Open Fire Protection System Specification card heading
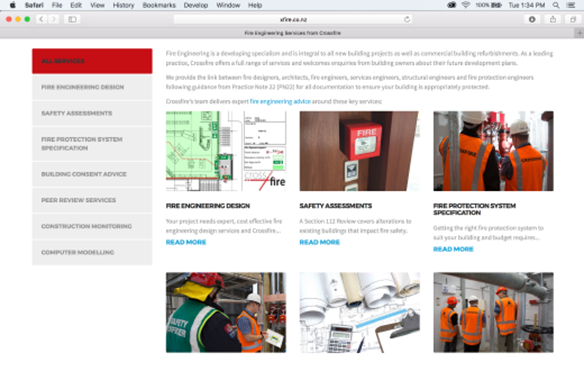Image resolution: width=584 pixels, height=370 pixels. pos(474,209)
